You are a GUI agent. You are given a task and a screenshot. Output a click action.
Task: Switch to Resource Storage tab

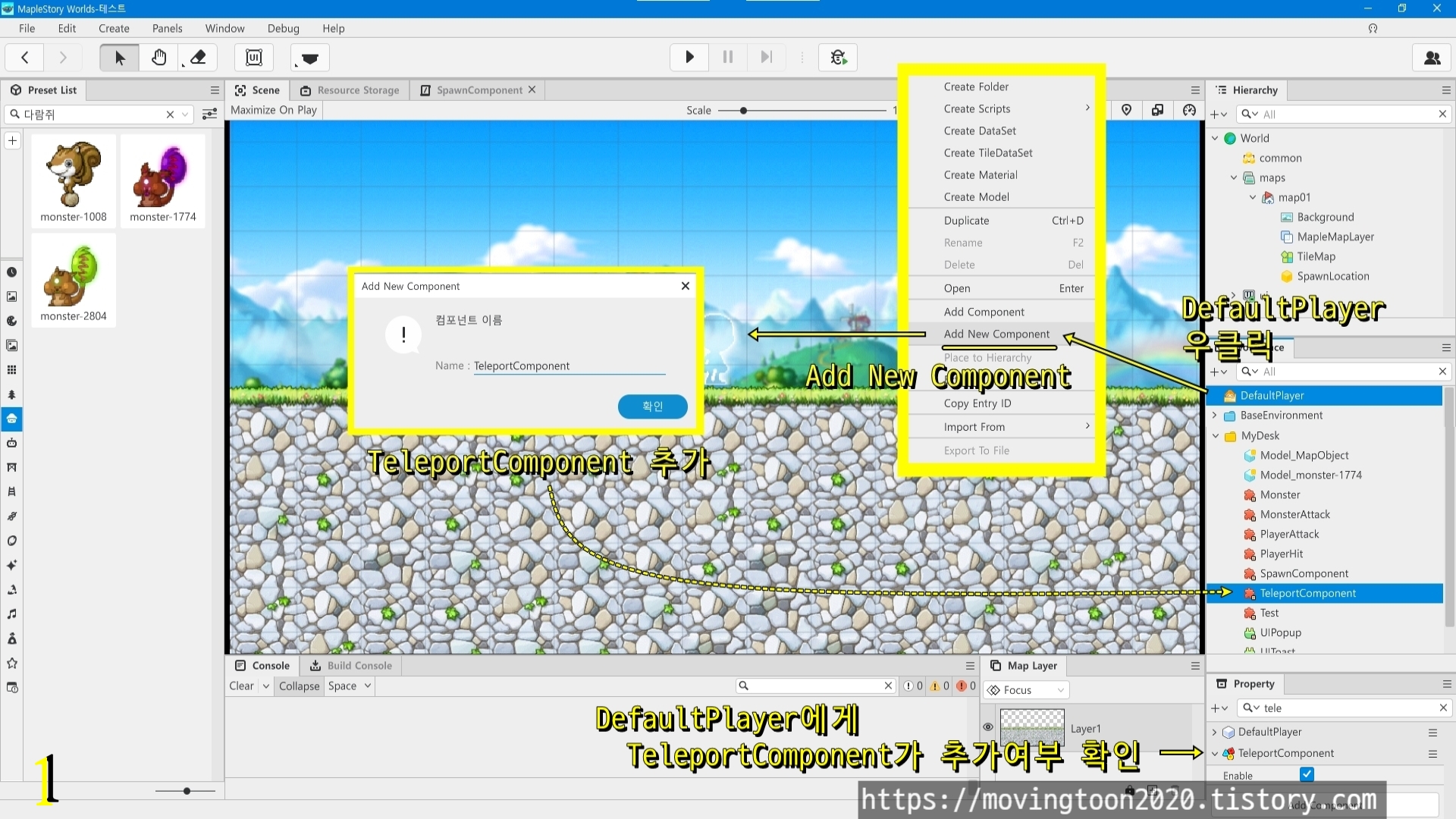(x=350, y=89)
